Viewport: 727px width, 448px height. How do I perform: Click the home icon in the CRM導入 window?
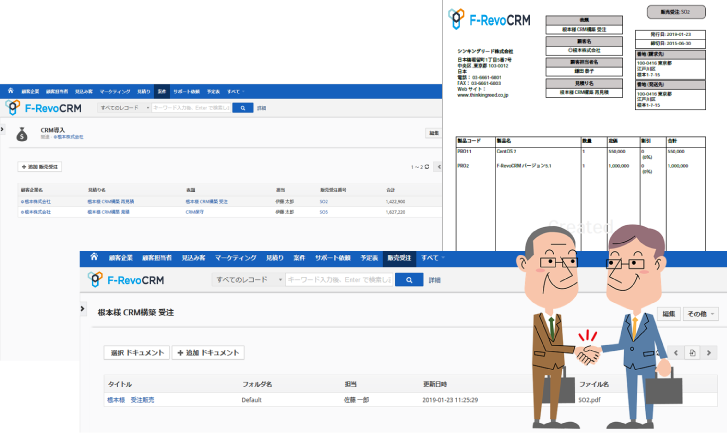(x=11, y=91)
